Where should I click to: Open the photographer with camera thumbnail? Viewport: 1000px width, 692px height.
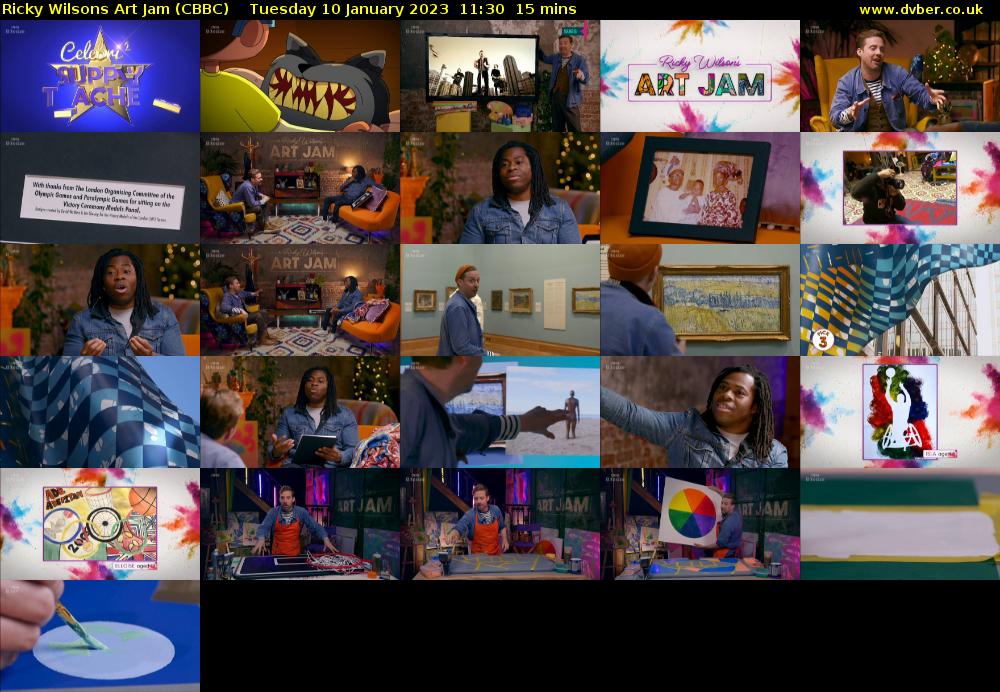(900, 188)
